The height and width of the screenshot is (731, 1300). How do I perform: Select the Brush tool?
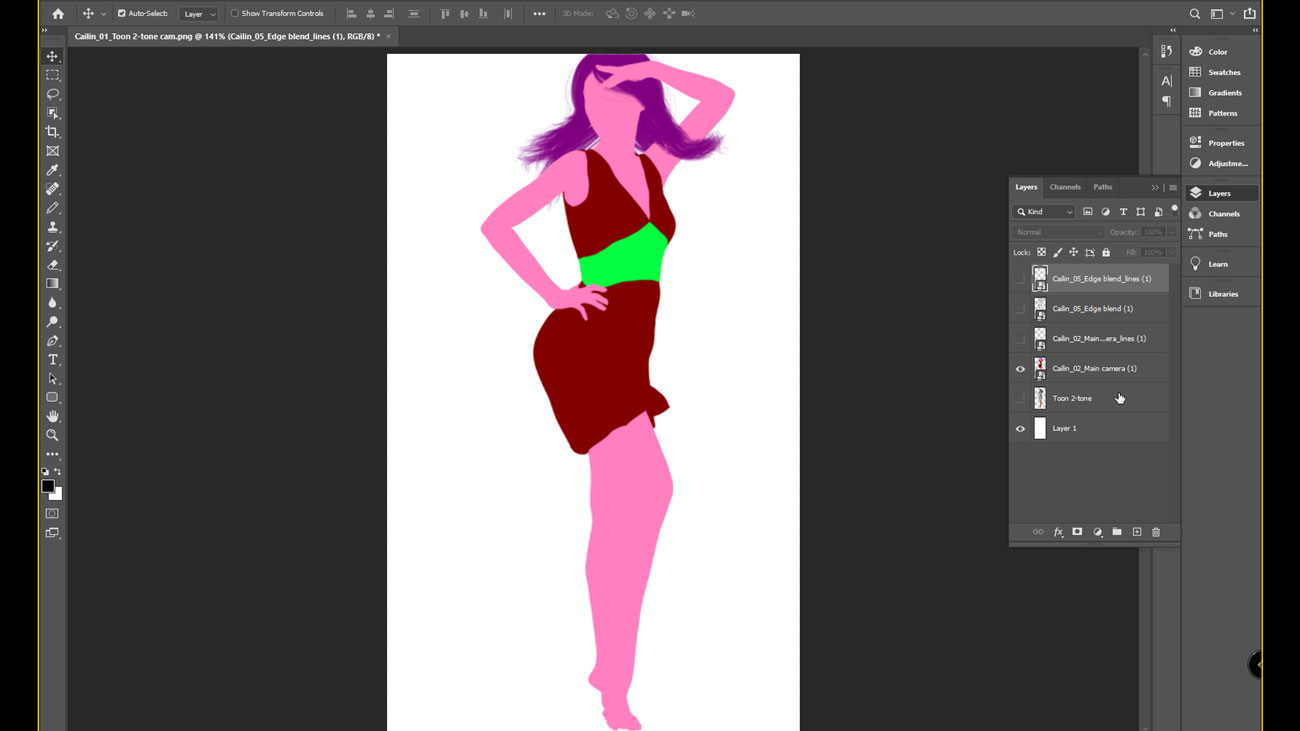pos(53,208)
